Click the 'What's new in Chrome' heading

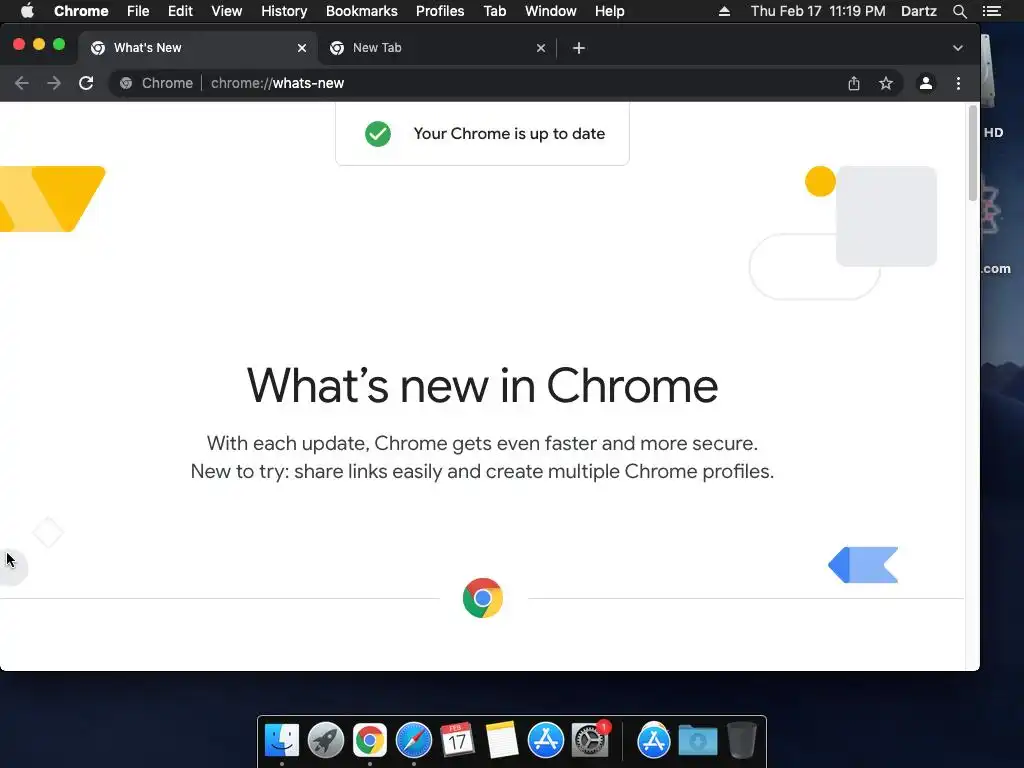click(x=482, y=385)
